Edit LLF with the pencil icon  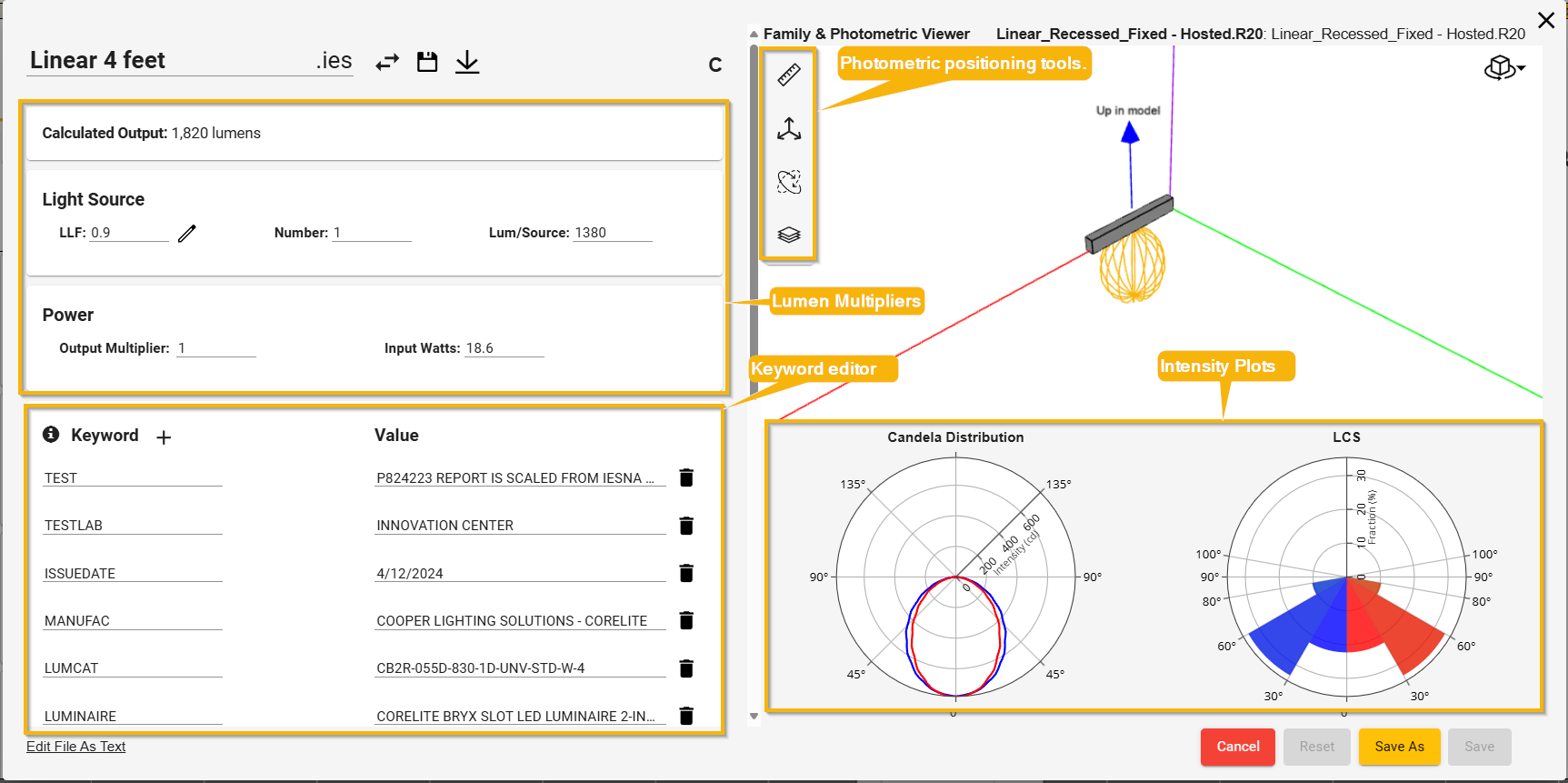[187, 234]
